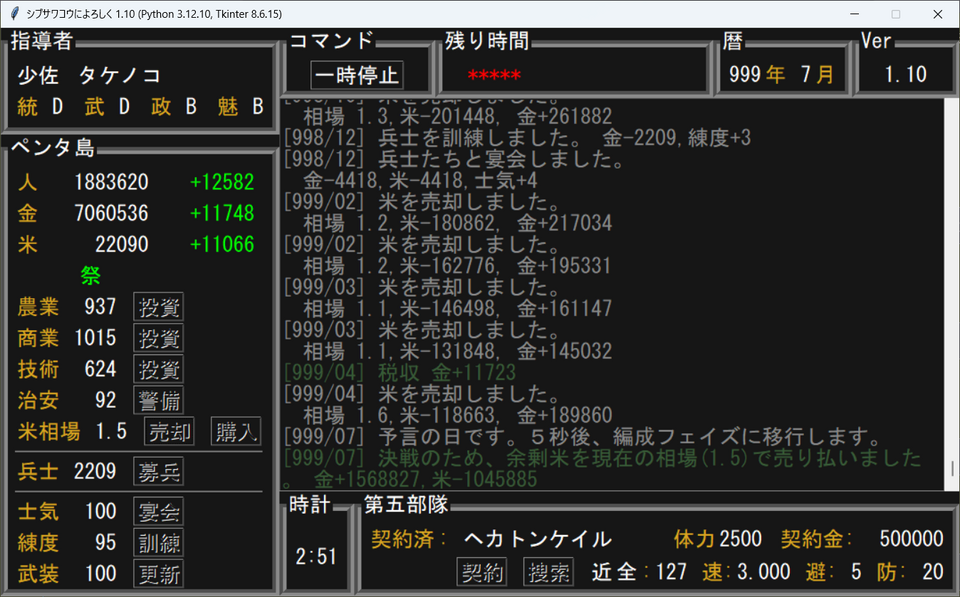Recruit soldiers using 募兵 button
This screenshot has height=597, width=960.
point(158,471)
